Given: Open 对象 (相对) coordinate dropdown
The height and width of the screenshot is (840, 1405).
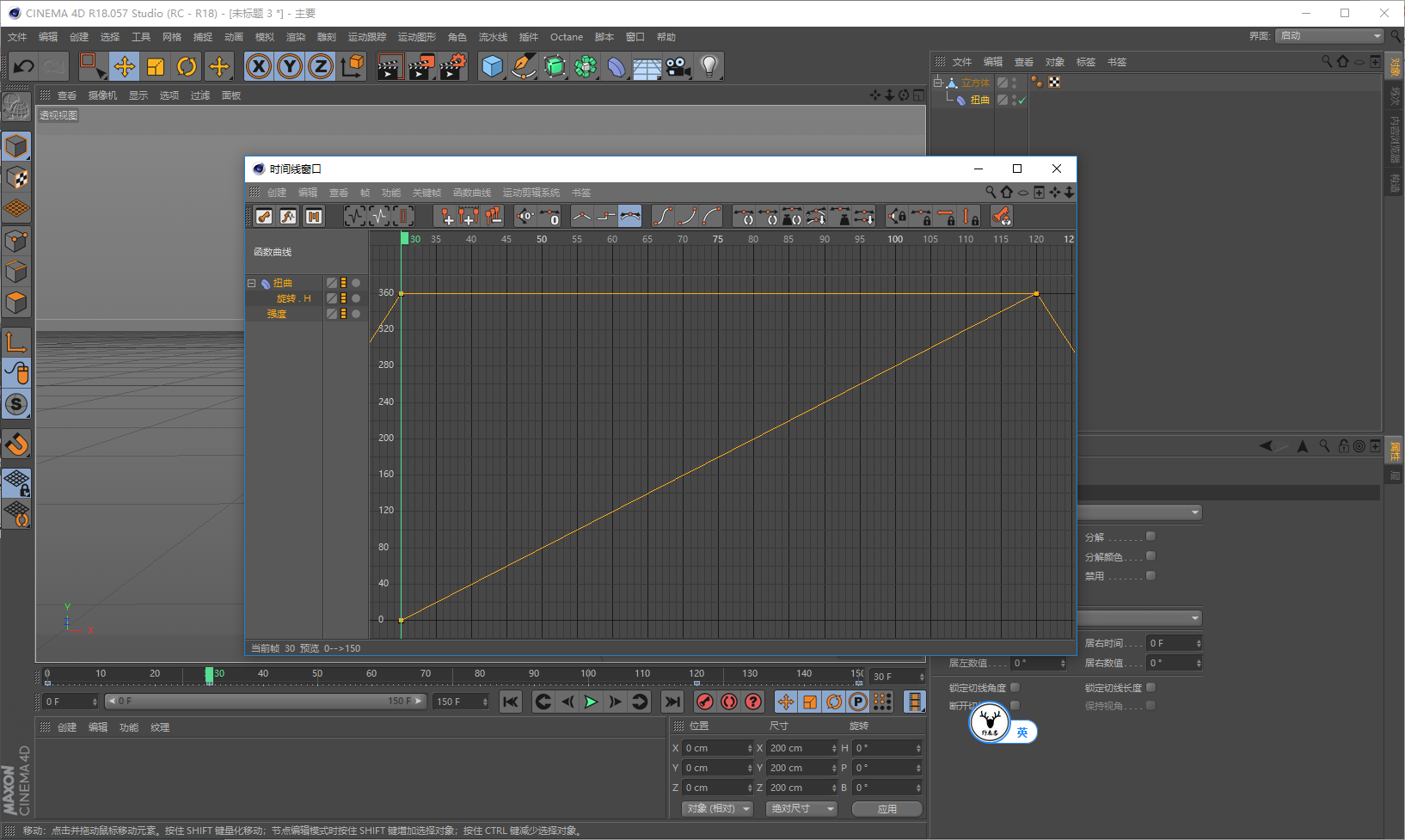Looking at the screenshot, I should pos(718,808).
